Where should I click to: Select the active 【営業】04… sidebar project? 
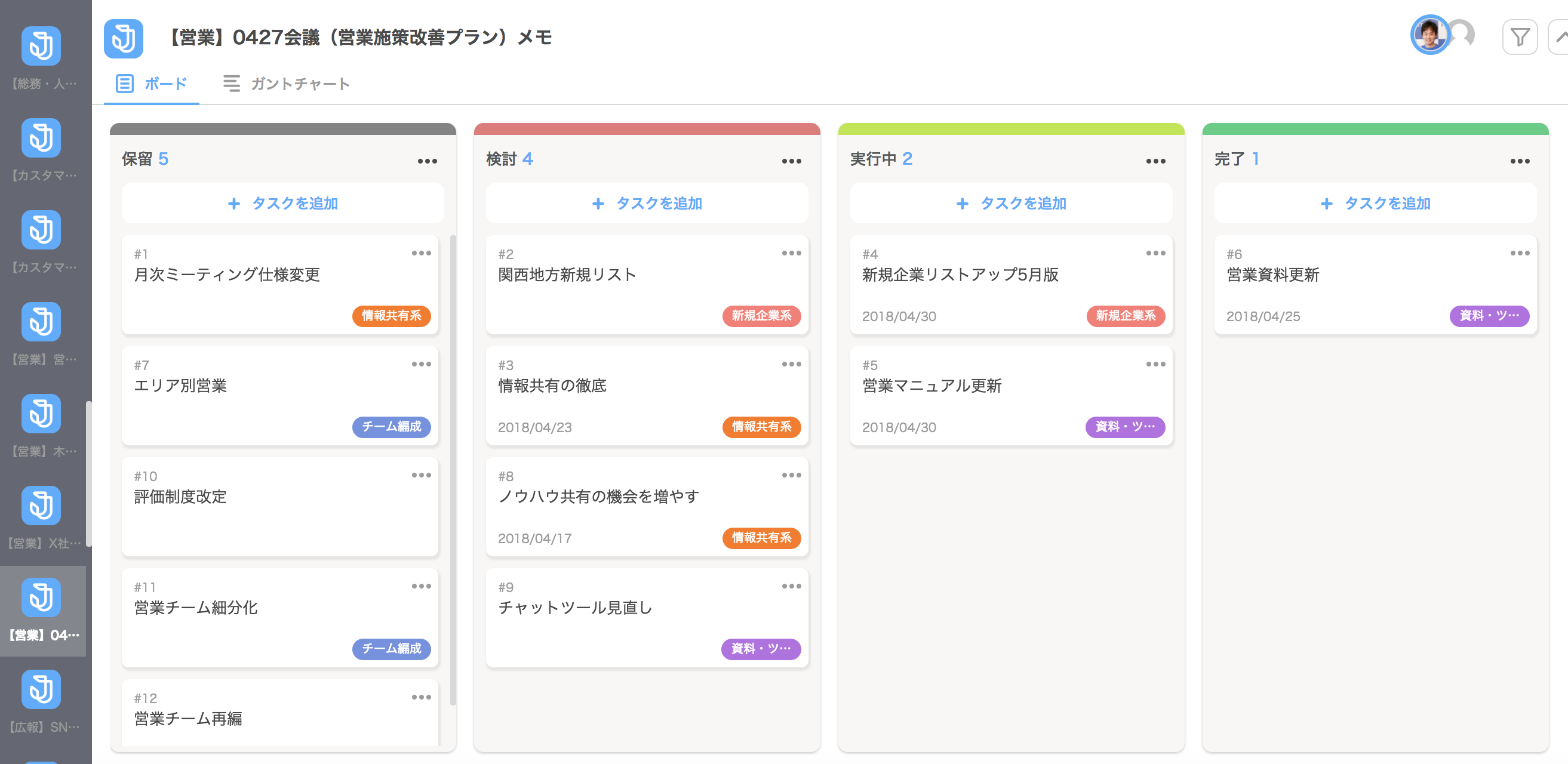click(x=42, y=611)
